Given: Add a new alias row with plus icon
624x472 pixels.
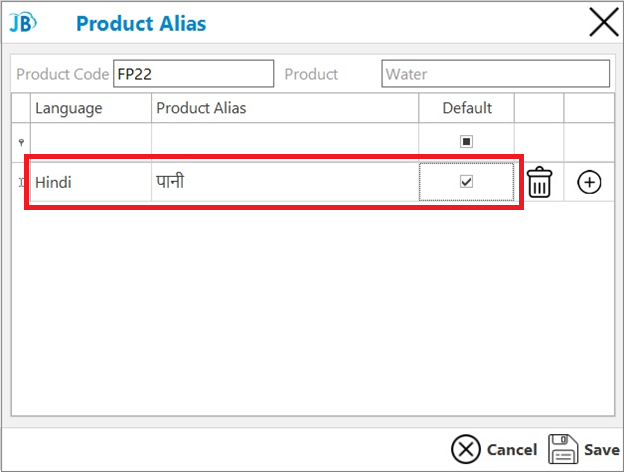Looking at the screenshot, I should click(589, 182).
